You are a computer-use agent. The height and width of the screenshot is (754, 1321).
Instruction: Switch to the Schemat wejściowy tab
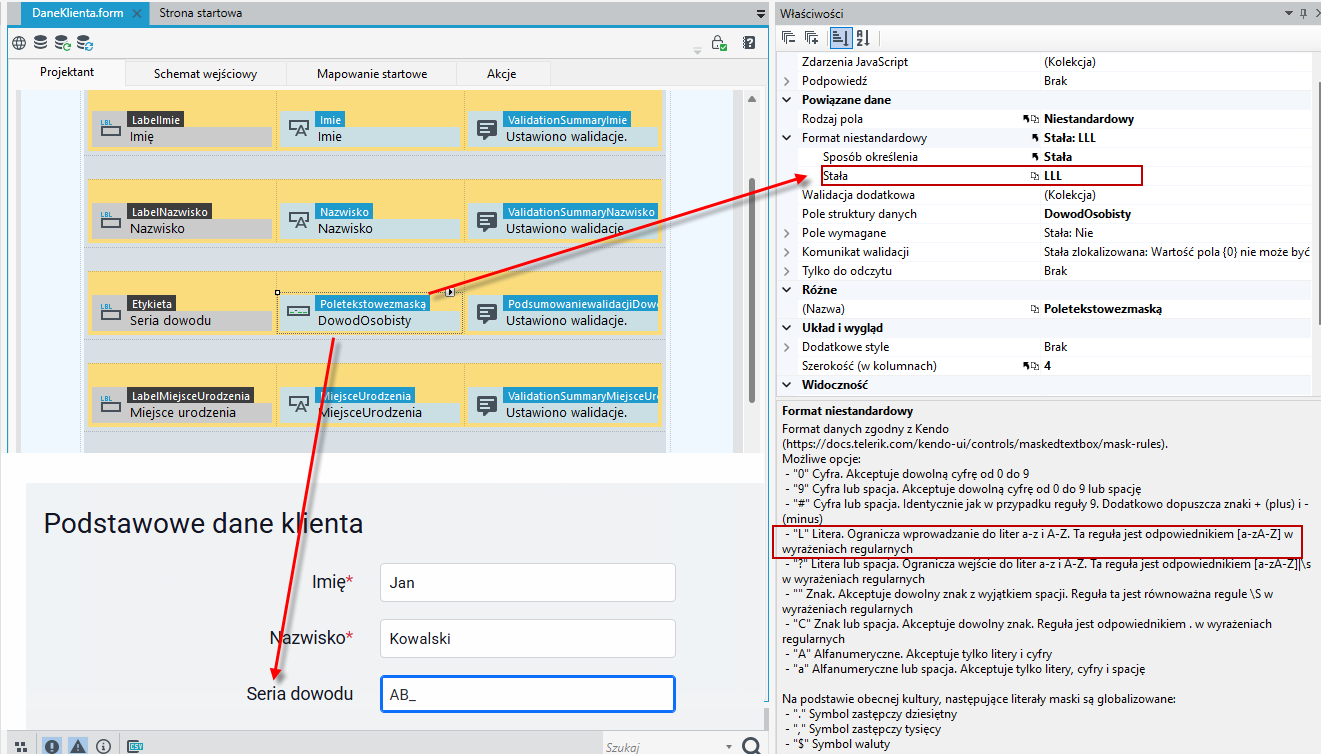pos(205,74)
